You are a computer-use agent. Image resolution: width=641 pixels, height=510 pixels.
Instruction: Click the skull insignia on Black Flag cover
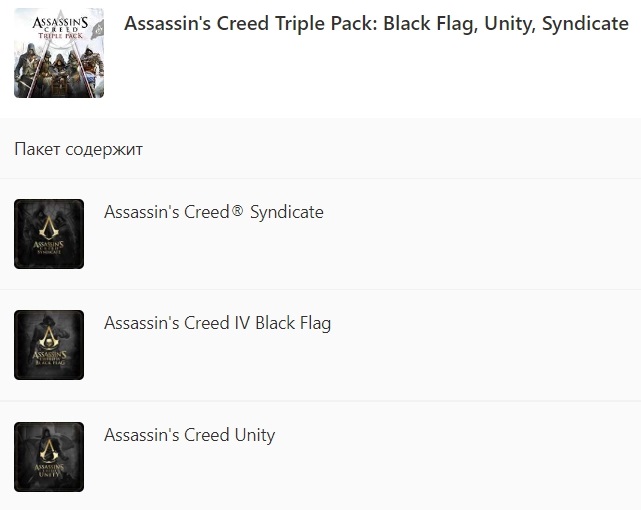point(49,338)
